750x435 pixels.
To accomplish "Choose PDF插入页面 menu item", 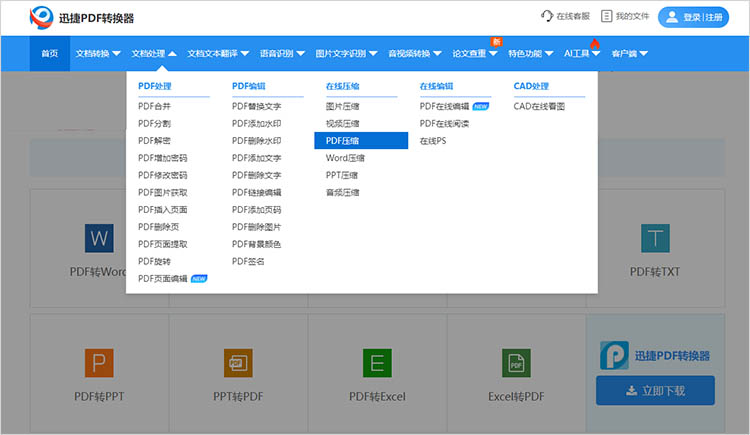I will coord(163,210).
